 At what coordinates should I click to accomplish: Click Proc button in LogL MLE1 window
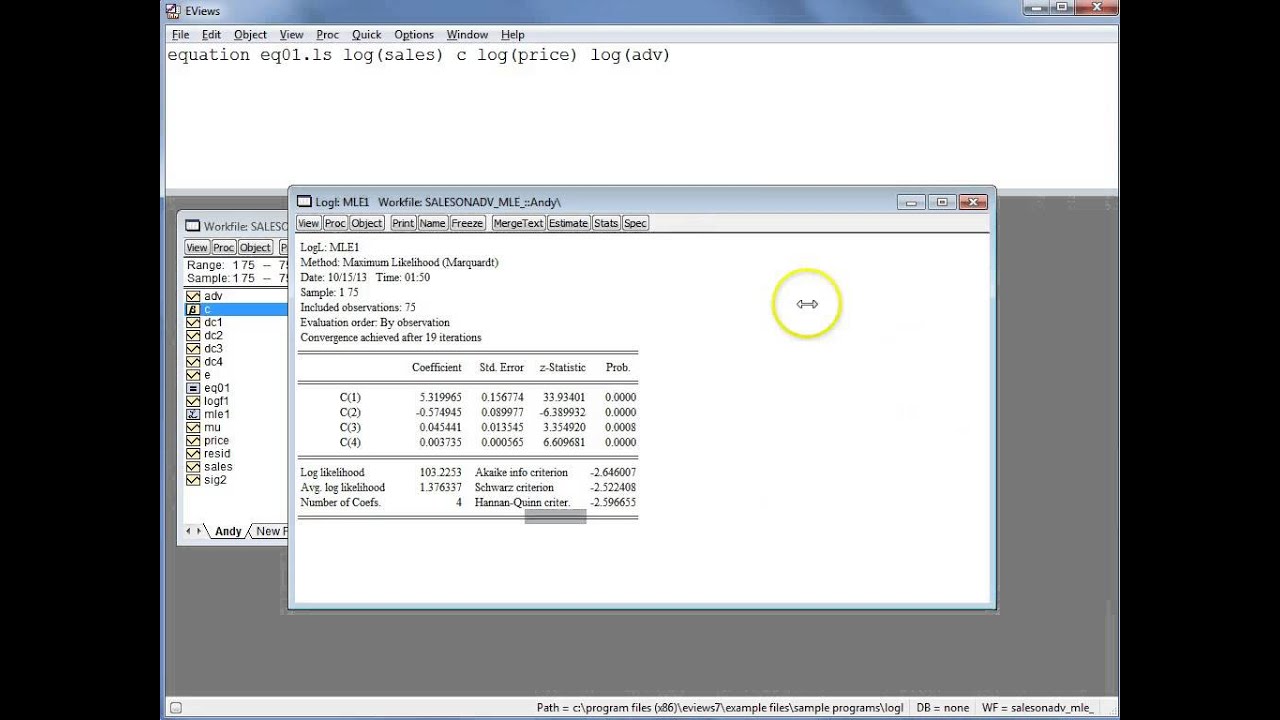tap(335, 223)
